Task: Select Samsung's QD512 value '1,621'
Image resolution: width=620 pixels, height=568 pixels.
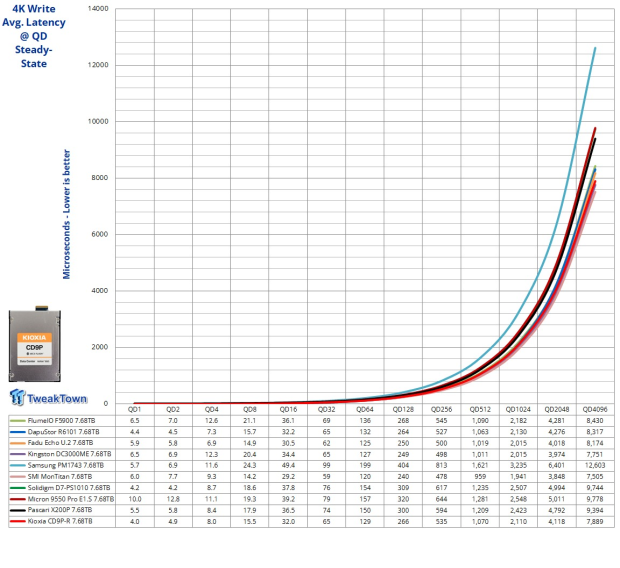Action: (480, 466)
